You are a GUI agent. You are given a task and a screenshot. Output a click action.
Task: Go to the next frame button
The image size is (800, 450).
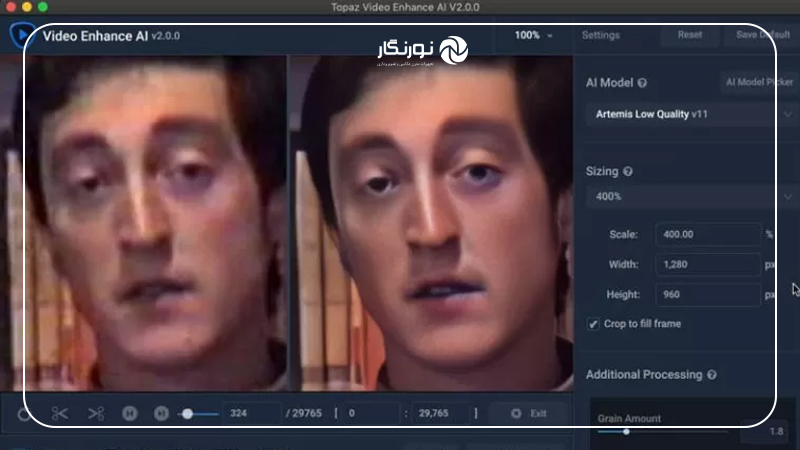coord(161,413)
